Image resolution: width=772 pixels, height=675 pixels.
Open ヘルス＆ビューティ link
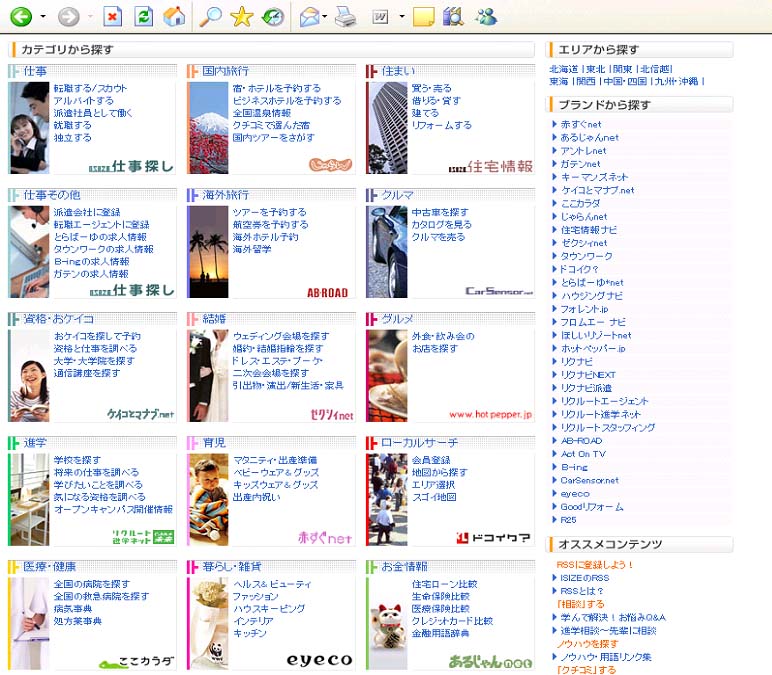(x=272, y=584)
